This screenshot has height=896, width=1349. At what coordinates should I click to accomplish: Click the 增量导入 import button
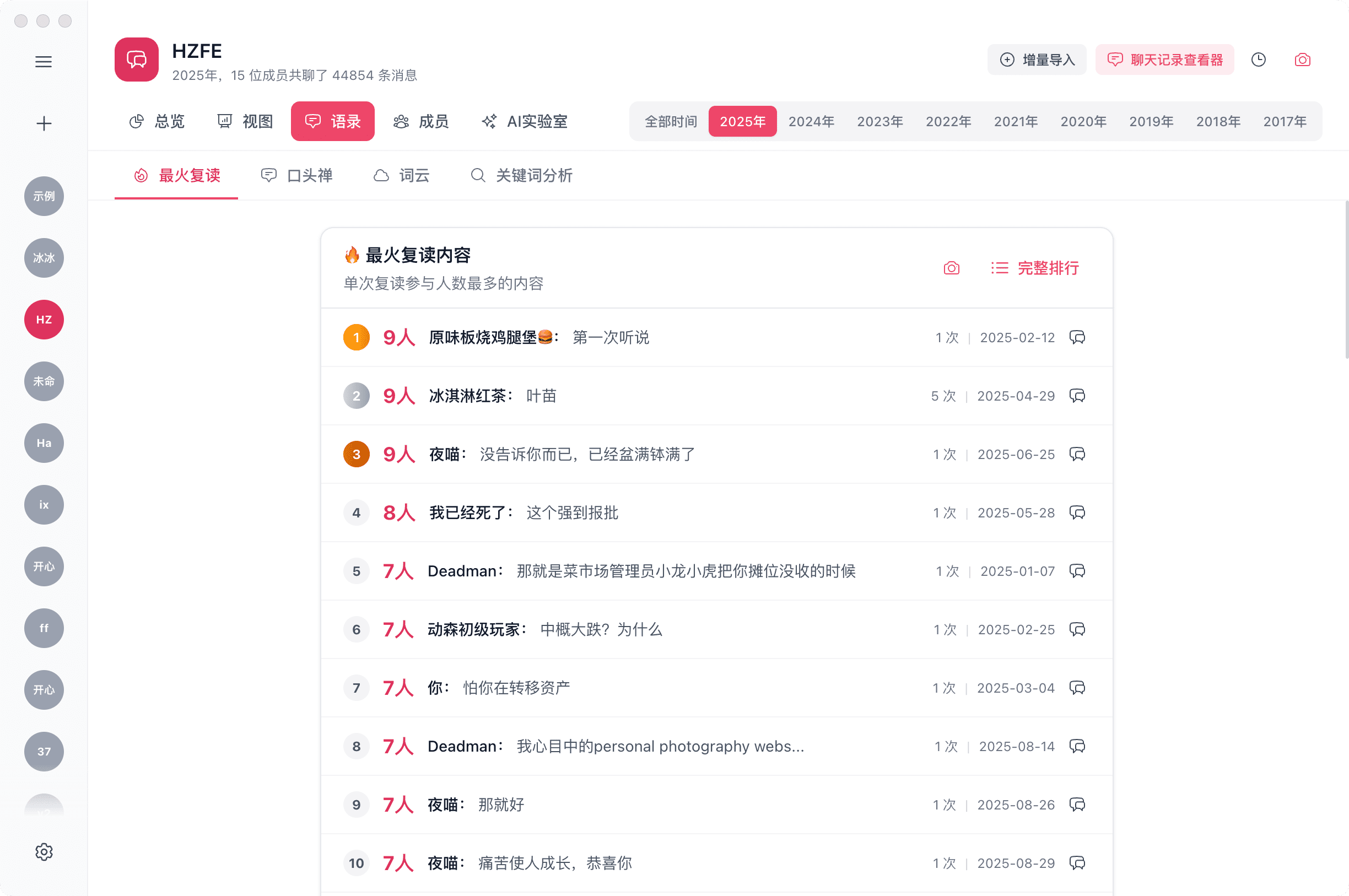point(1037,60)
